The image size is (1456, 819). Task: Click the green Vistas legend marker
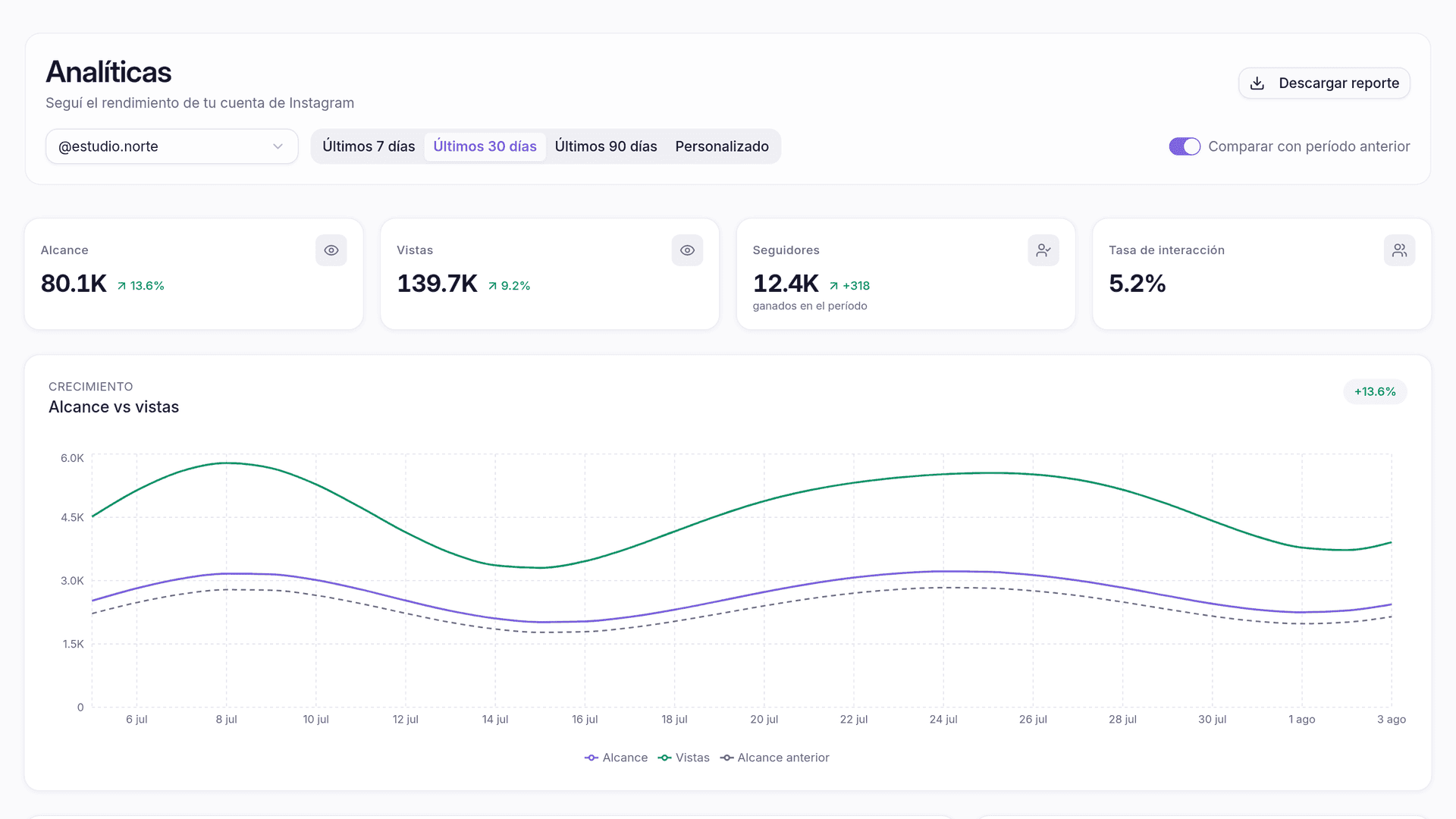(x=665, y=758)
